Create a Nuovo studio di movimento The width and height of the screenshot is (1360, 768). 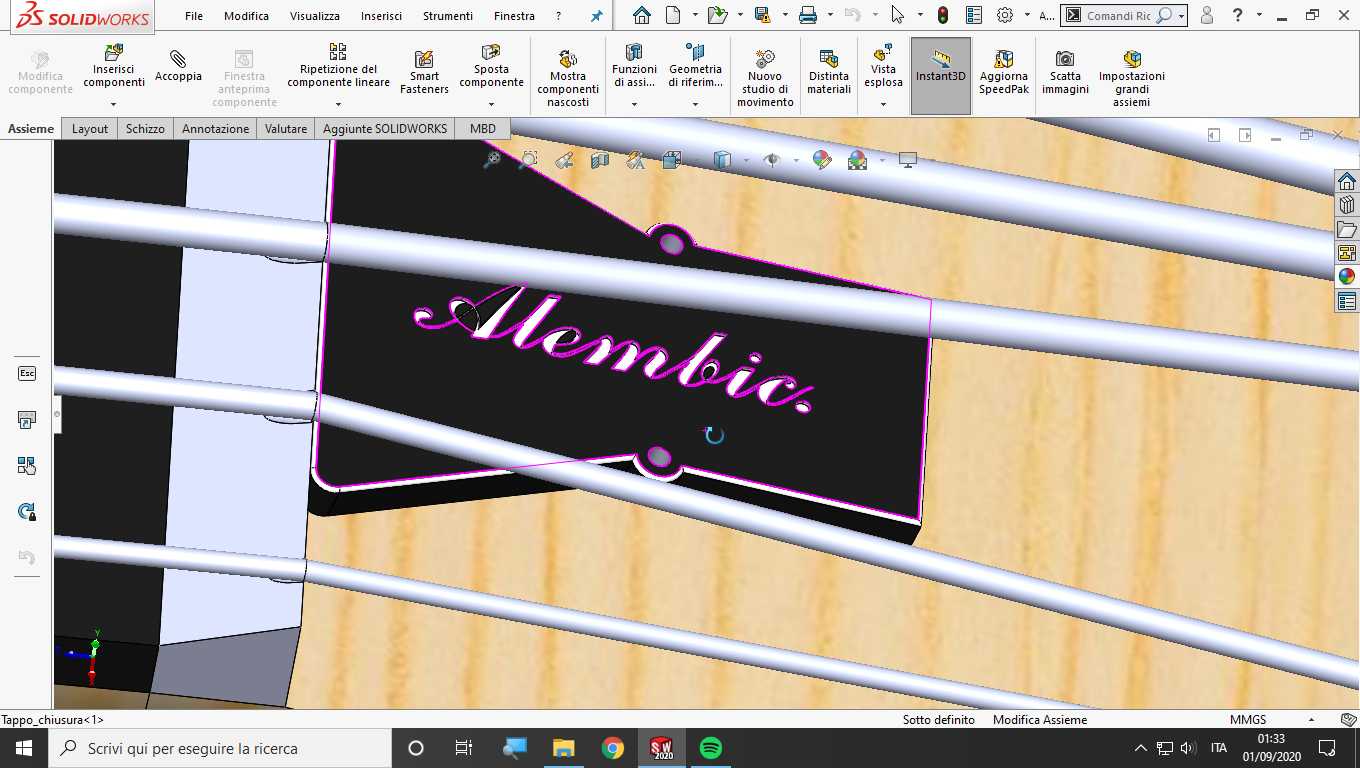[x=765, y=78]
